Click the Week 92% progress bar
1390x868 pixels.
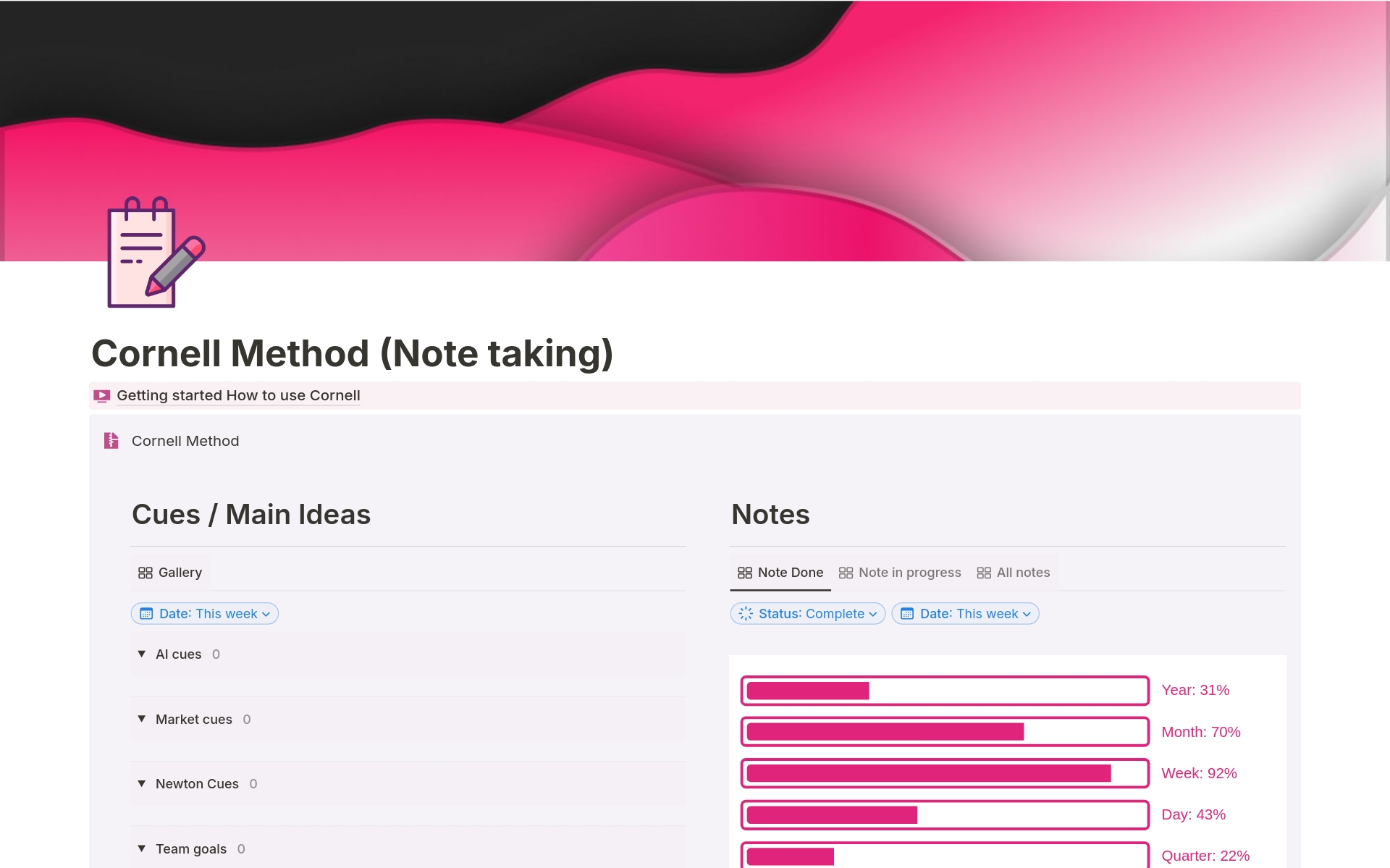click(x=945, y=773)
